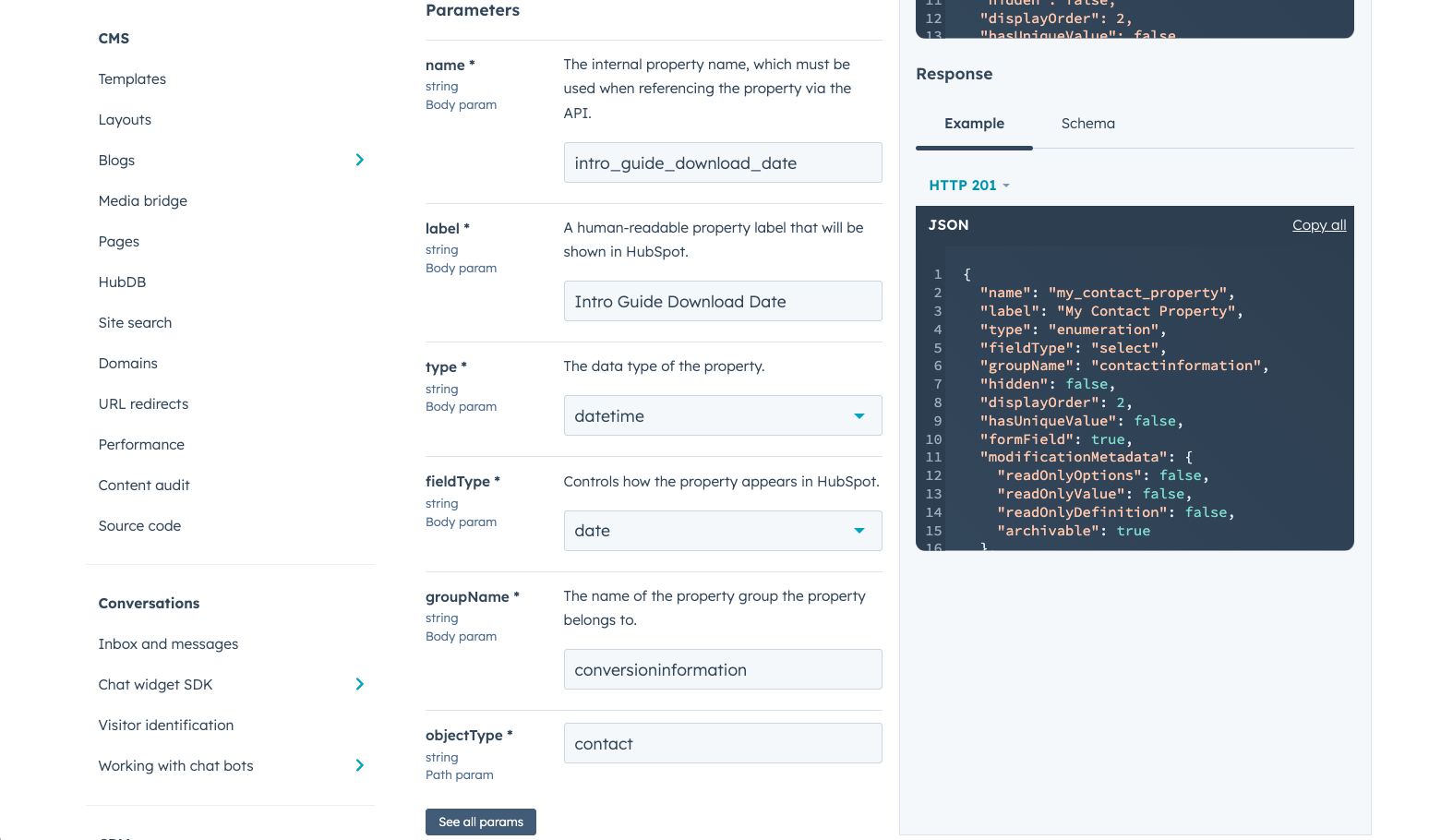Open the HTTP 201 response code dropdown

coord(969,186)
